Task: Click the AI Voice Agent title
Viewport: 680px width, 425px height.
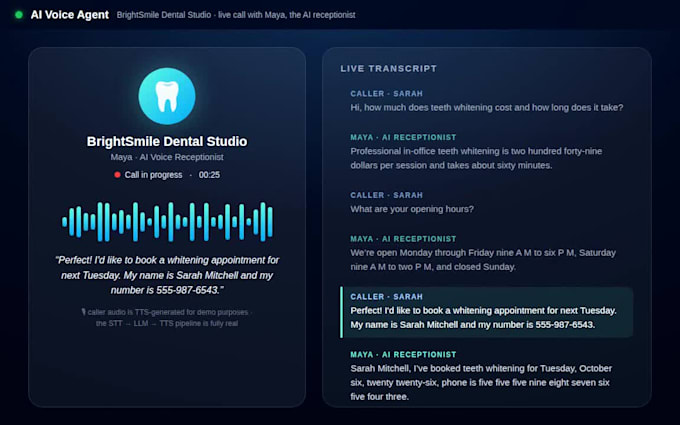Action: click(69, 15)
